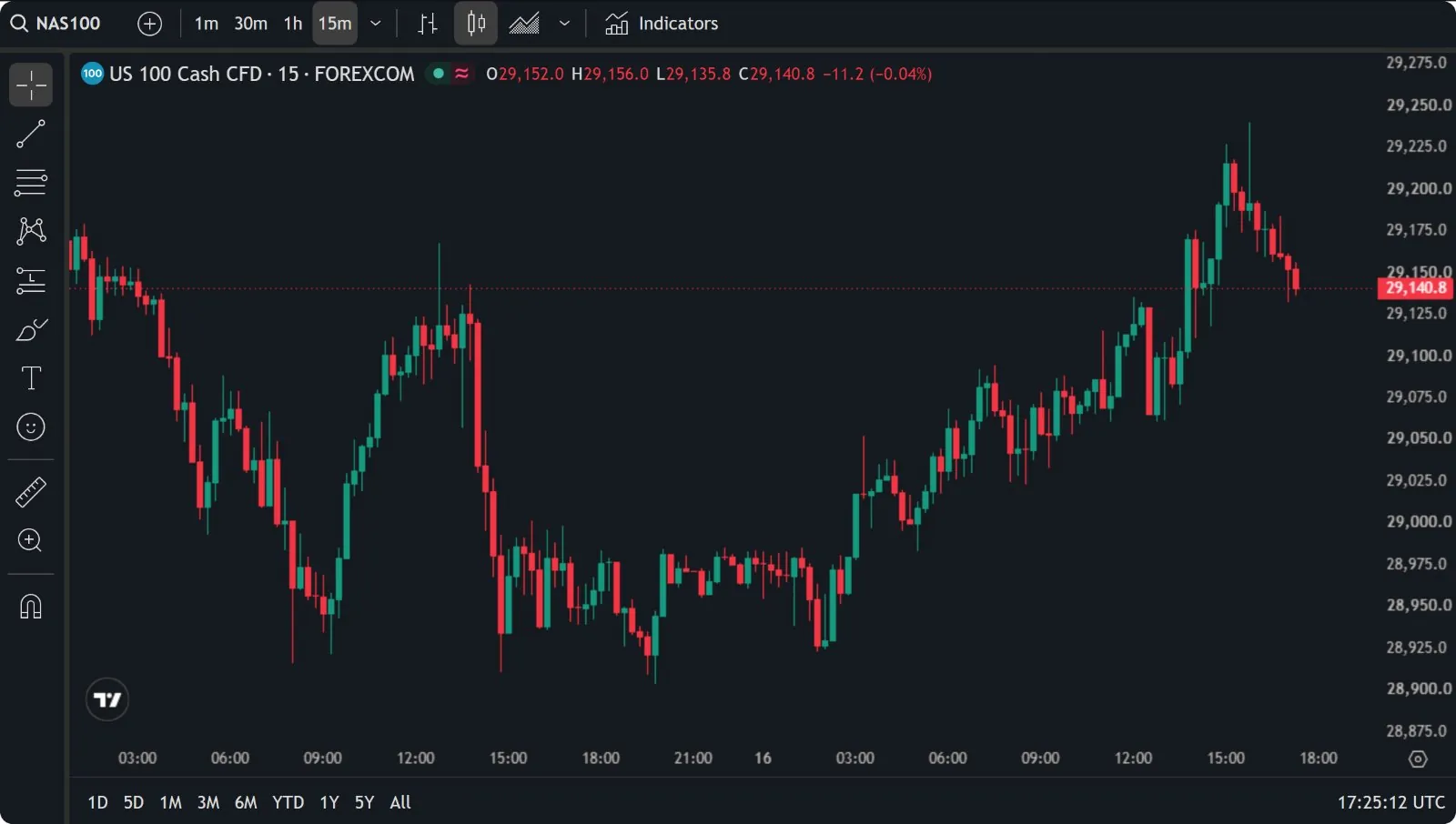This screenshot has height=824, width=1456.
Task: Select the YTD date range
Action: pos(288,802)
